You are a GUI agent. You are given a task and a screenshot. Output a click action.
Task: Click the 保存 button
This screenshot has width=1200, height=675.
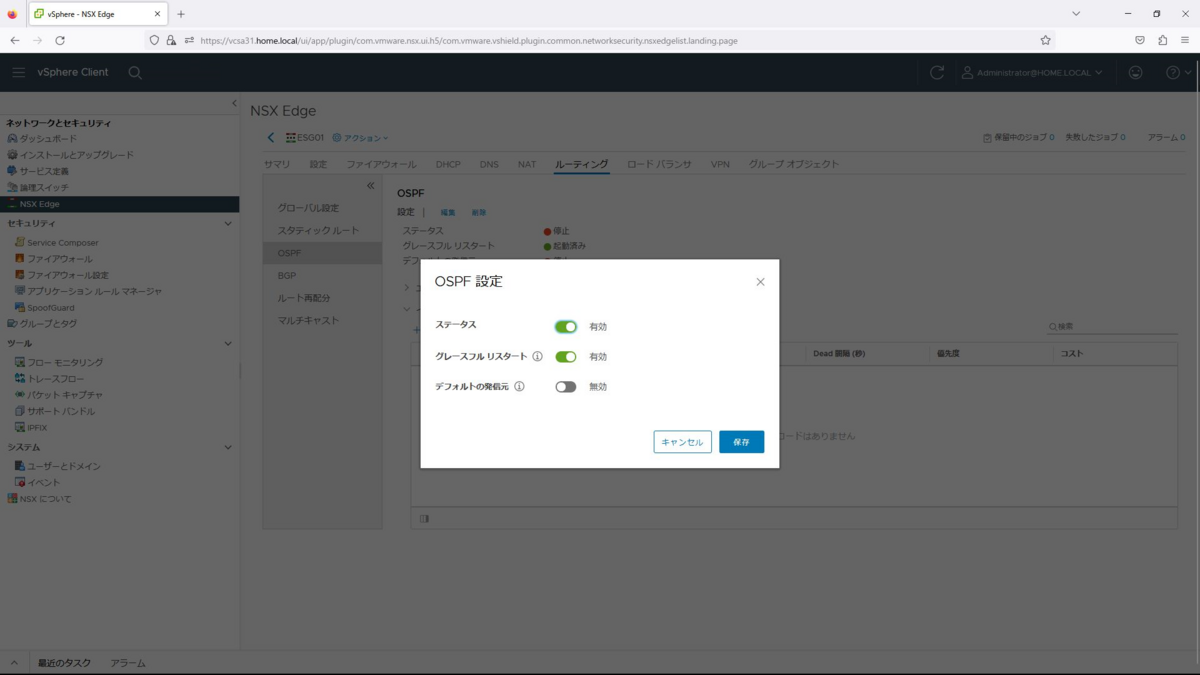point(741,442)
